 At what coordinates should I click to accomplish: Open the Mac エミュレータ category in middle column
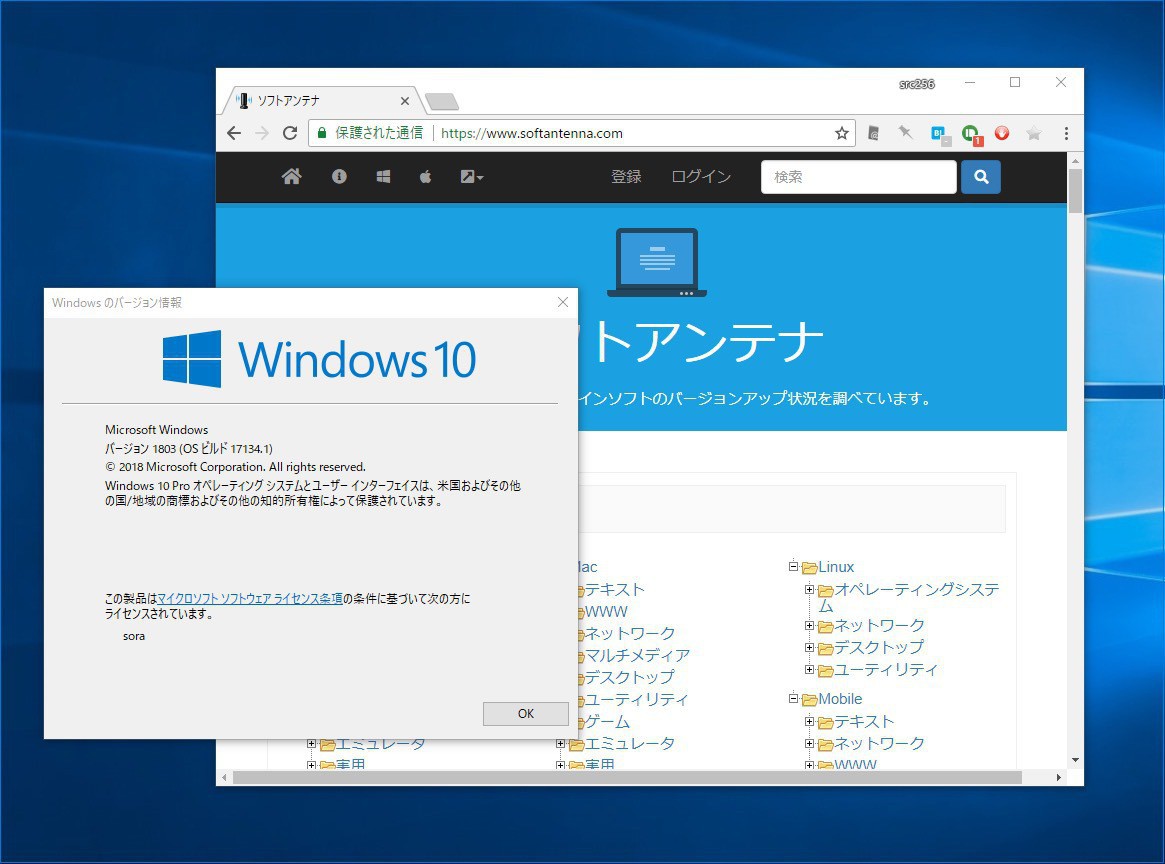[630, 744]
